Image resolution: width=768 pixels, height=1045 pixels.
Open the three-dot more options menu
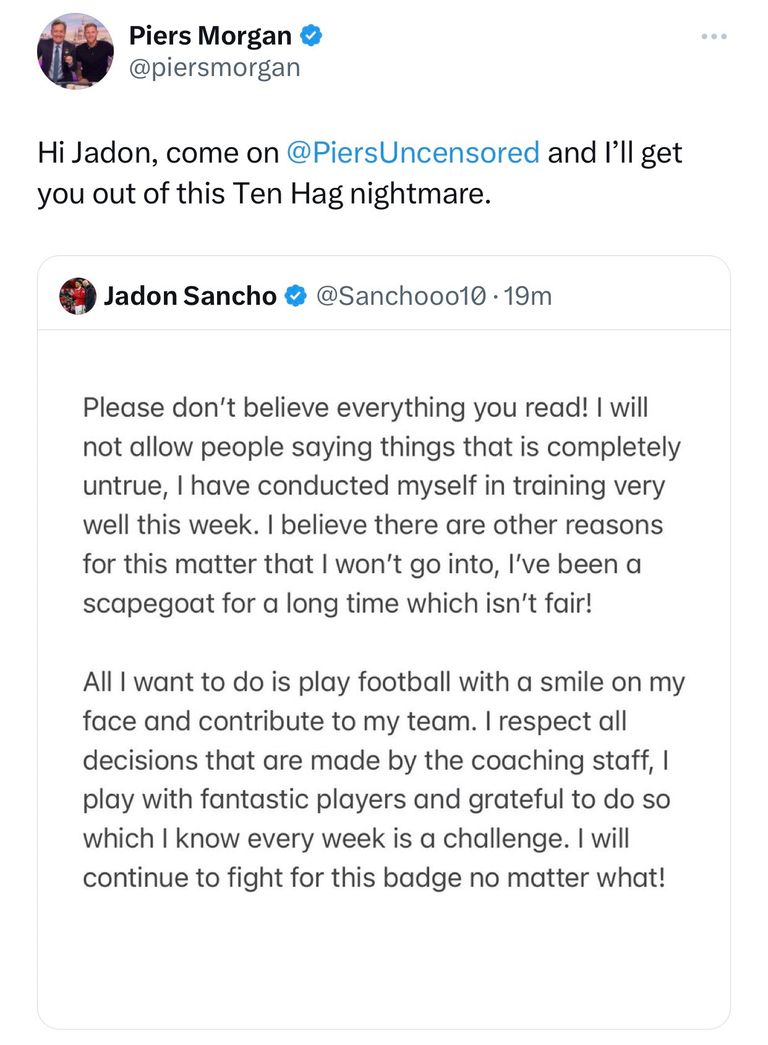(712, 37)
